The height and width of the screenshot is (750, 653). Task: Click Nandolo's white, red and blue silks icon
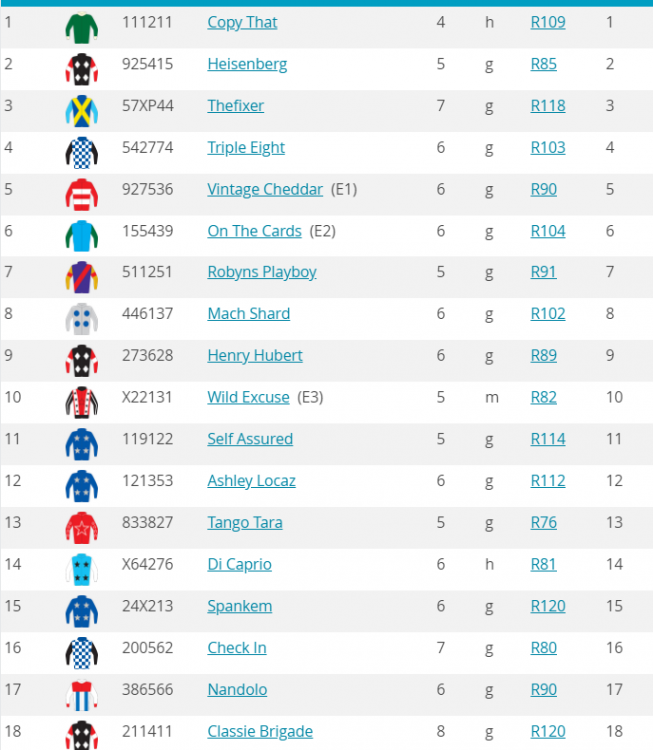point(82,691)
